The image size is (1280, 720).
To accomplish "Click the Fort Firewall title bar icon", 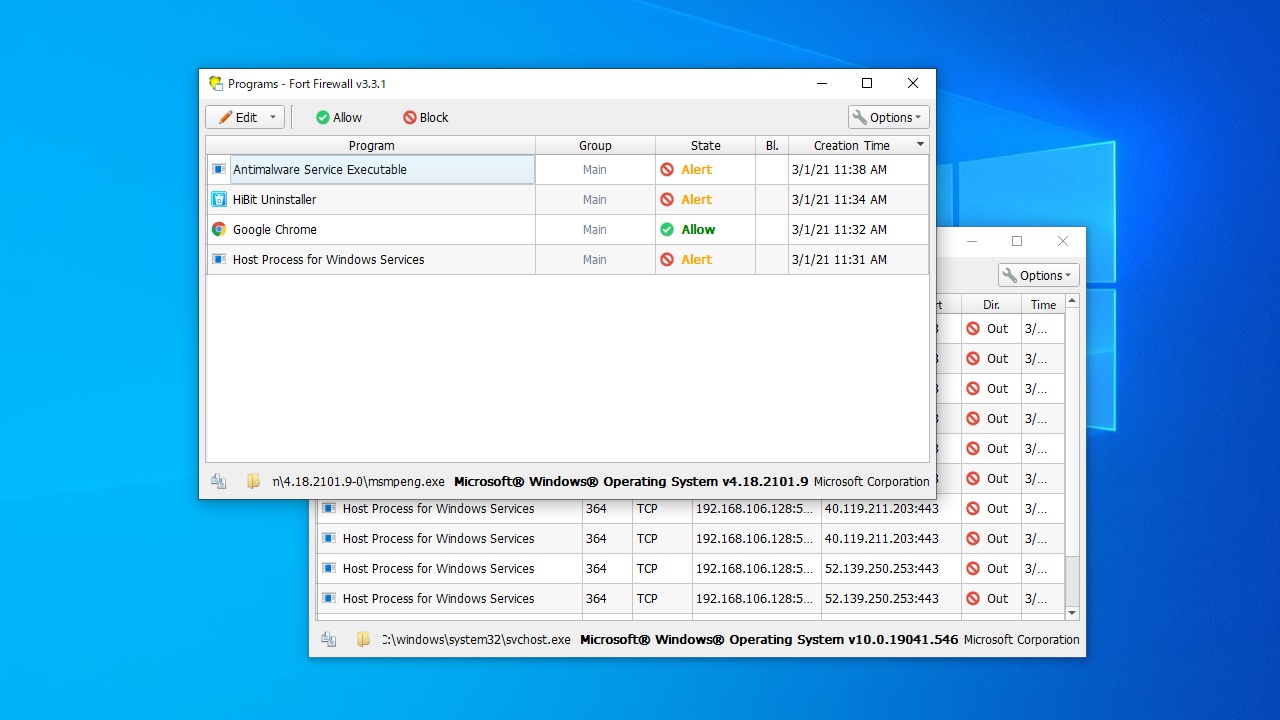I will (x=215, y=83).
